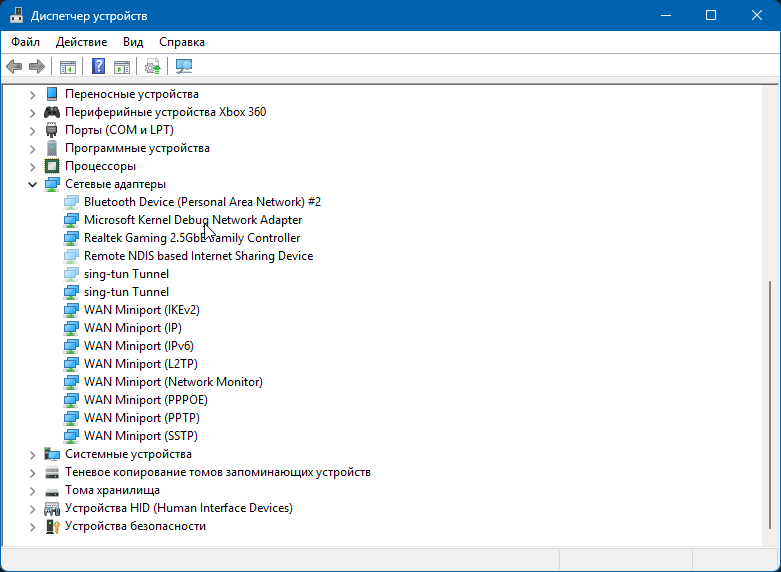Viewport: 781px width, 572px height.
Task: Collapse Сетевые адаптеры node
Action: click(32, 184)
